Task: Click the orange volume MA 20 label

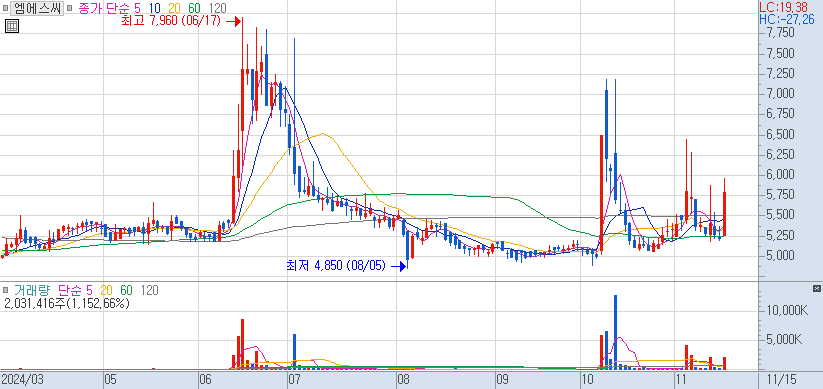Action: [x=107, y=290]
